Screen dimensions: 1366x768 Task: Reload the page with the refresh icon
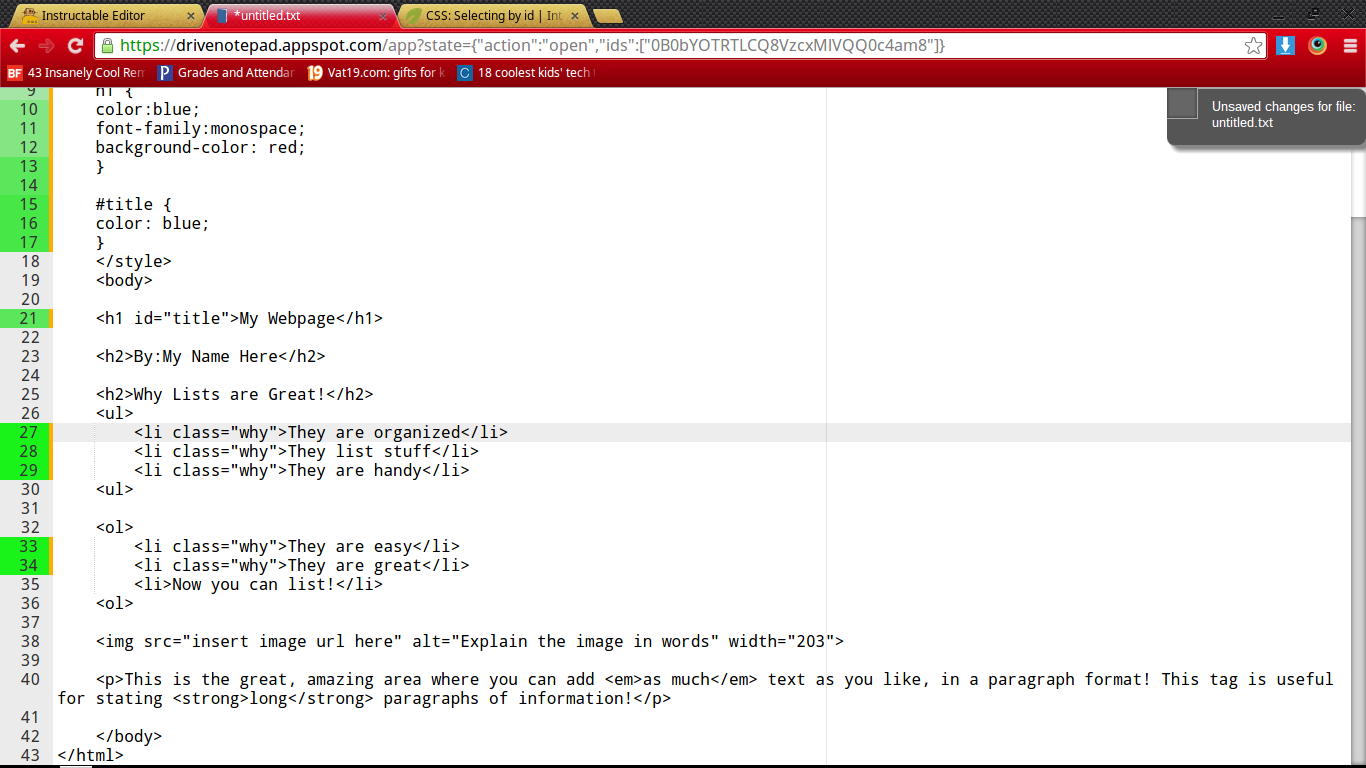point(75,46)
